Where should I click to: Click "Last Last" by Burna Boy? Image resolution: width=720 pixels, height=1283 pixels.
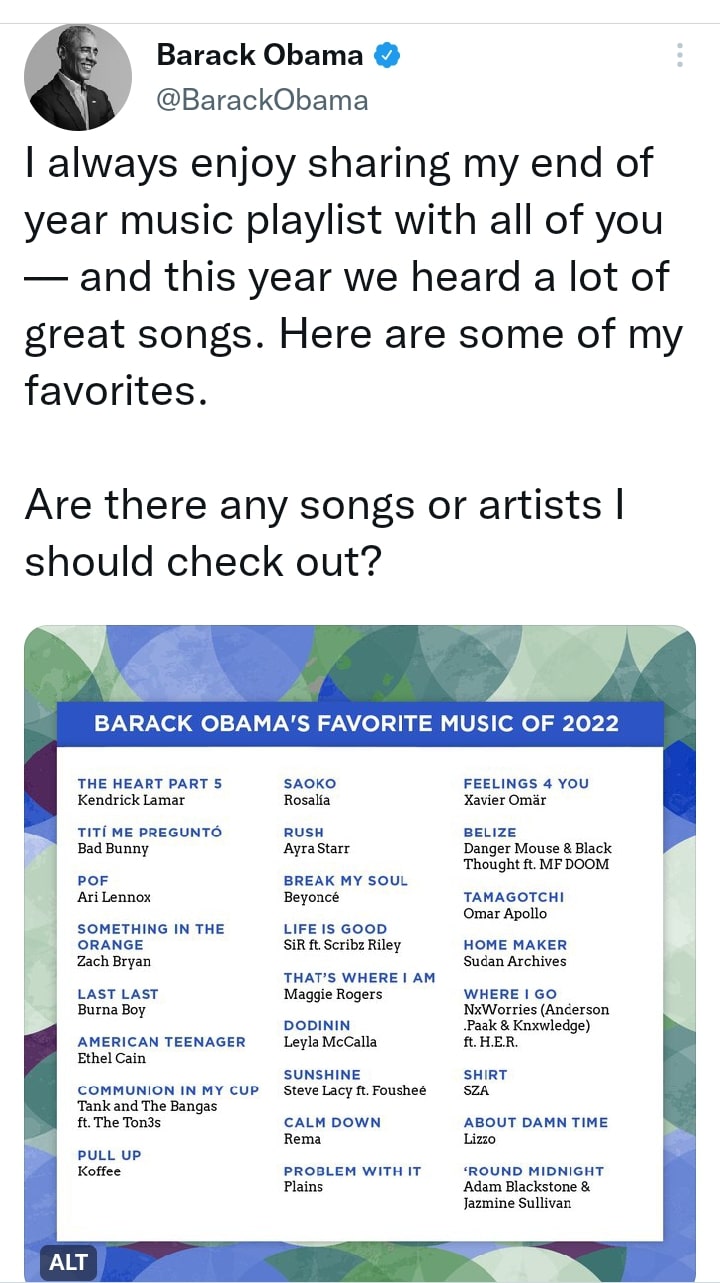point(118,1002)
